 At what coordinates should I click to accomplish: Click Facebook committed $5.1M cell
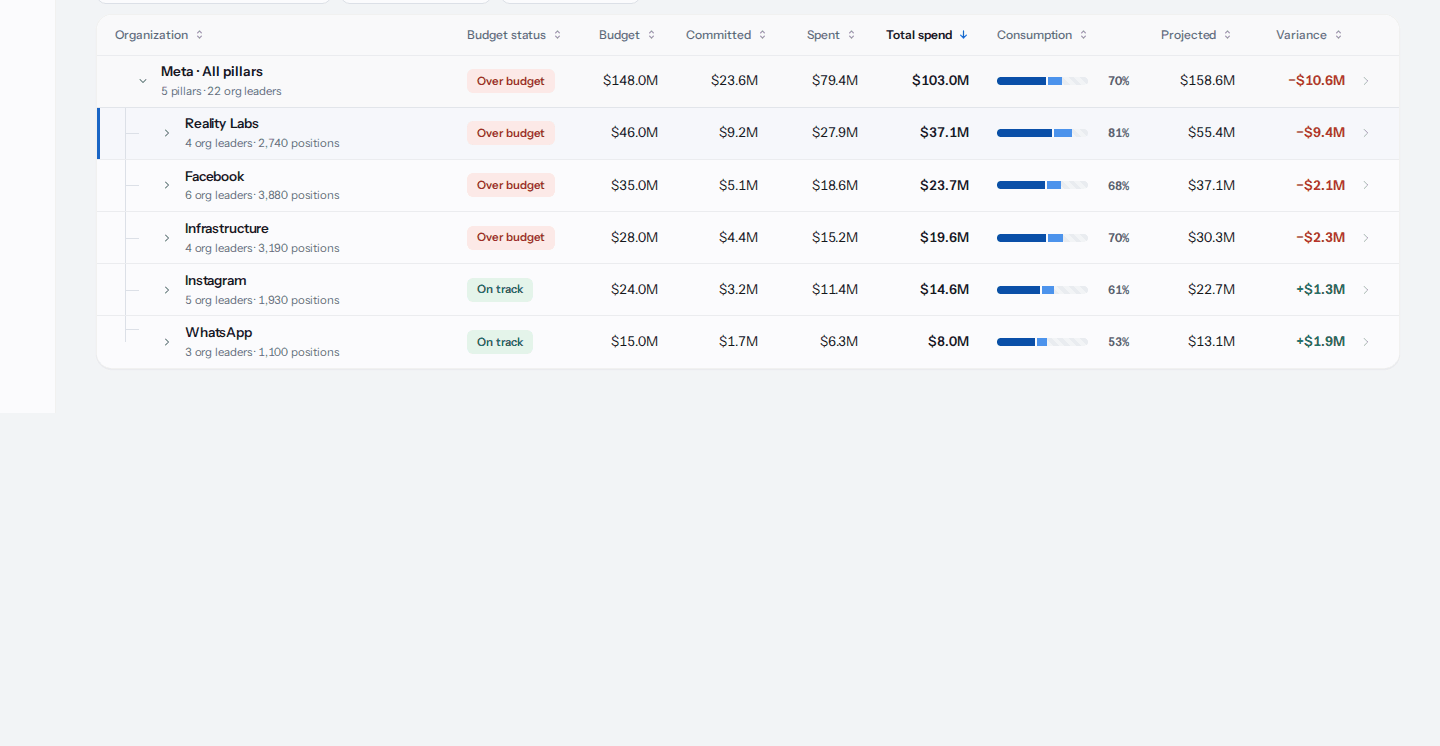coord(738,185)
